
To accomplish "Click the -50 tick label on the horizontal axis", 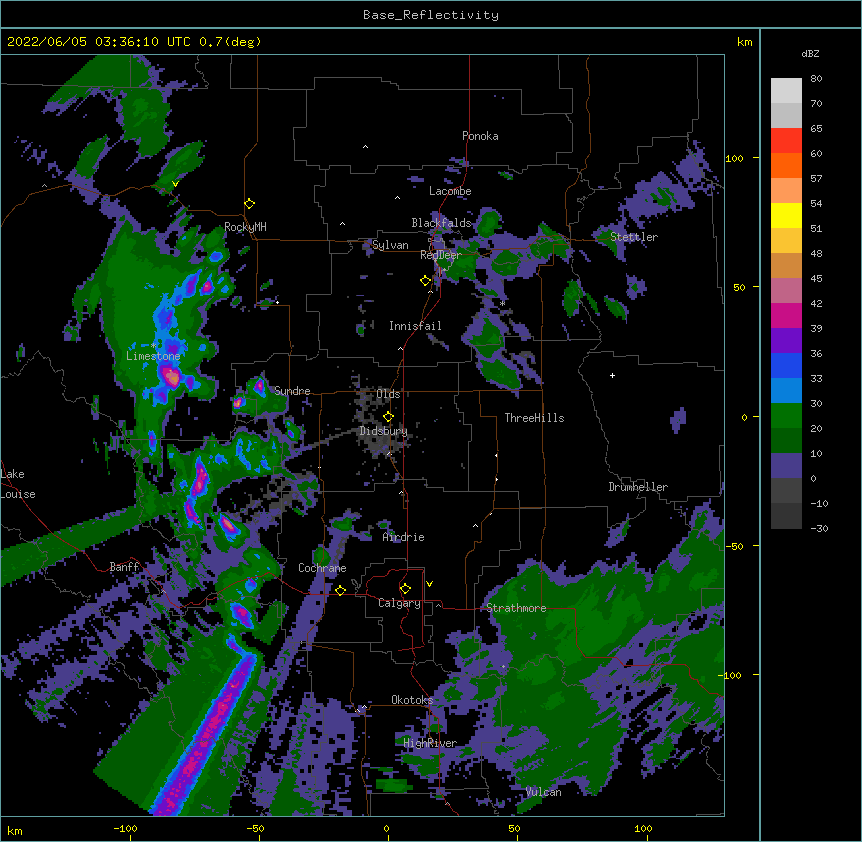I will [255, 829].
